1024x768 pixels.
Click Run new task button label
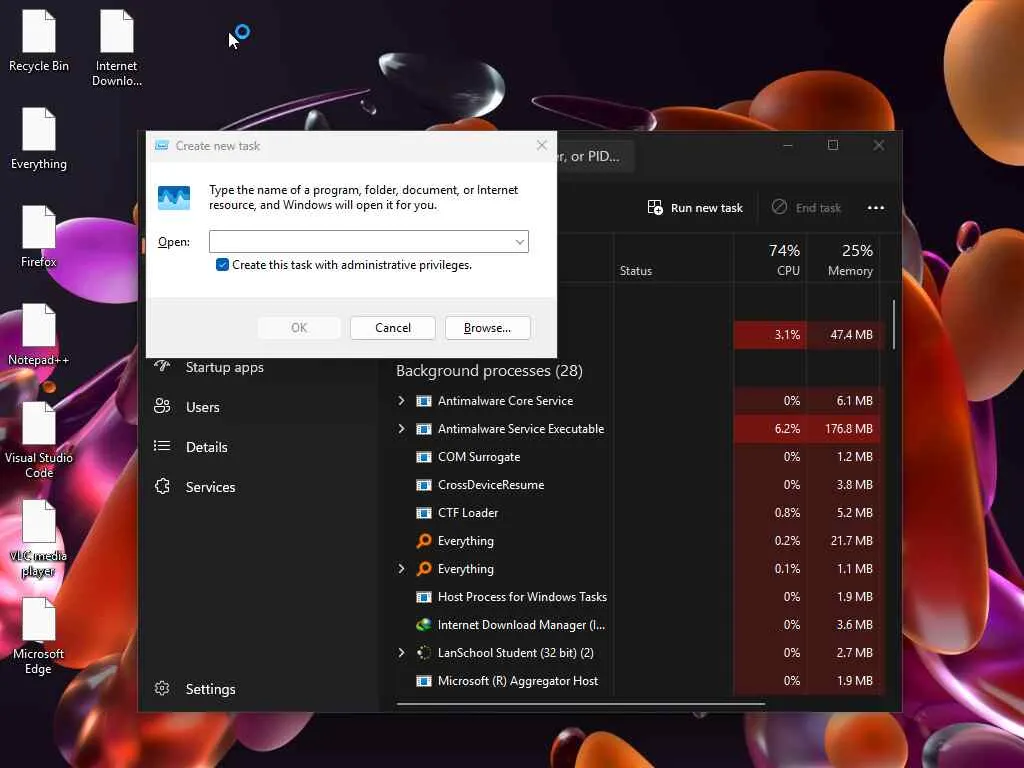(707, 208)
